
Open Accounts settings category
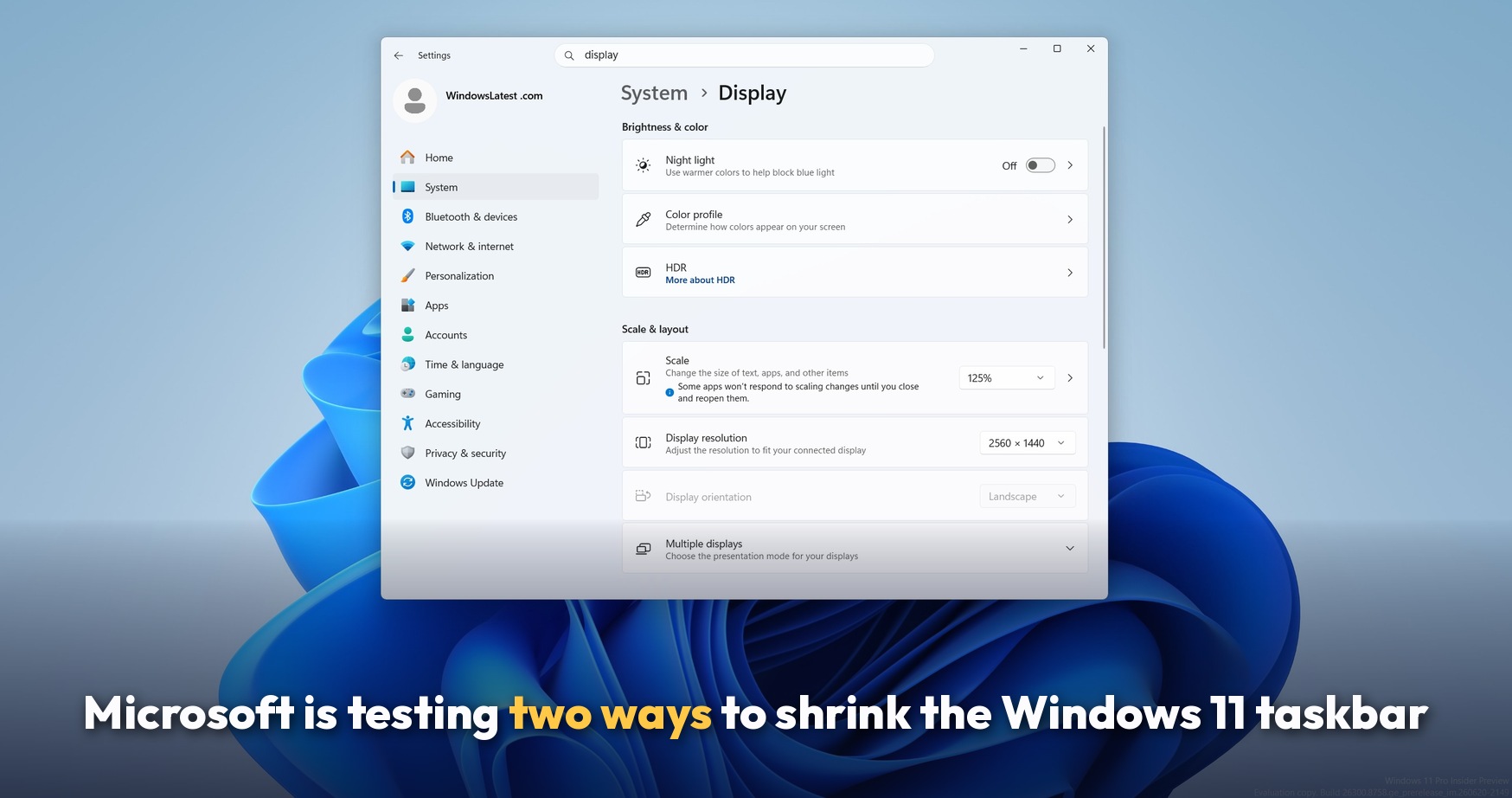point(496,335)
